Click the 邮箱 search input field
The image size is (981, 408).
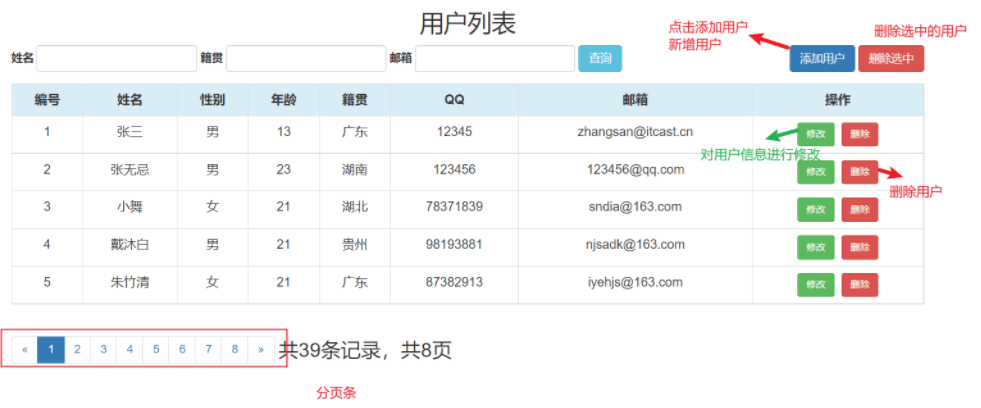(495, 58)
